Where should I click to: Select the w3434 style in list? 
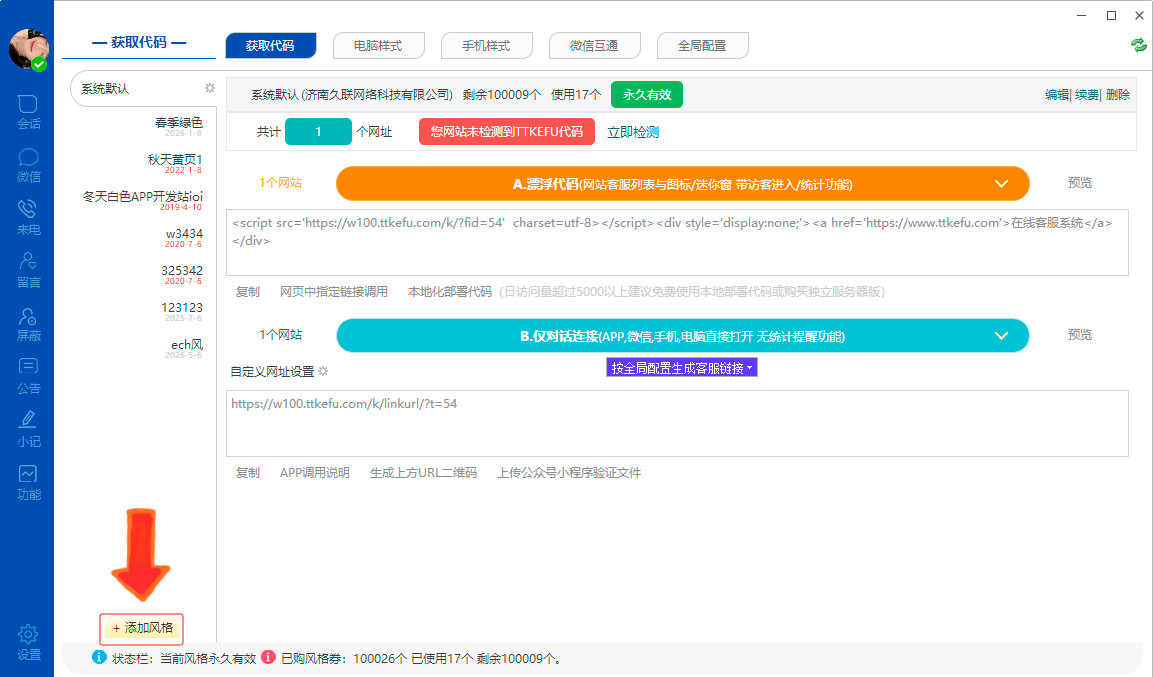click(185, 234)
